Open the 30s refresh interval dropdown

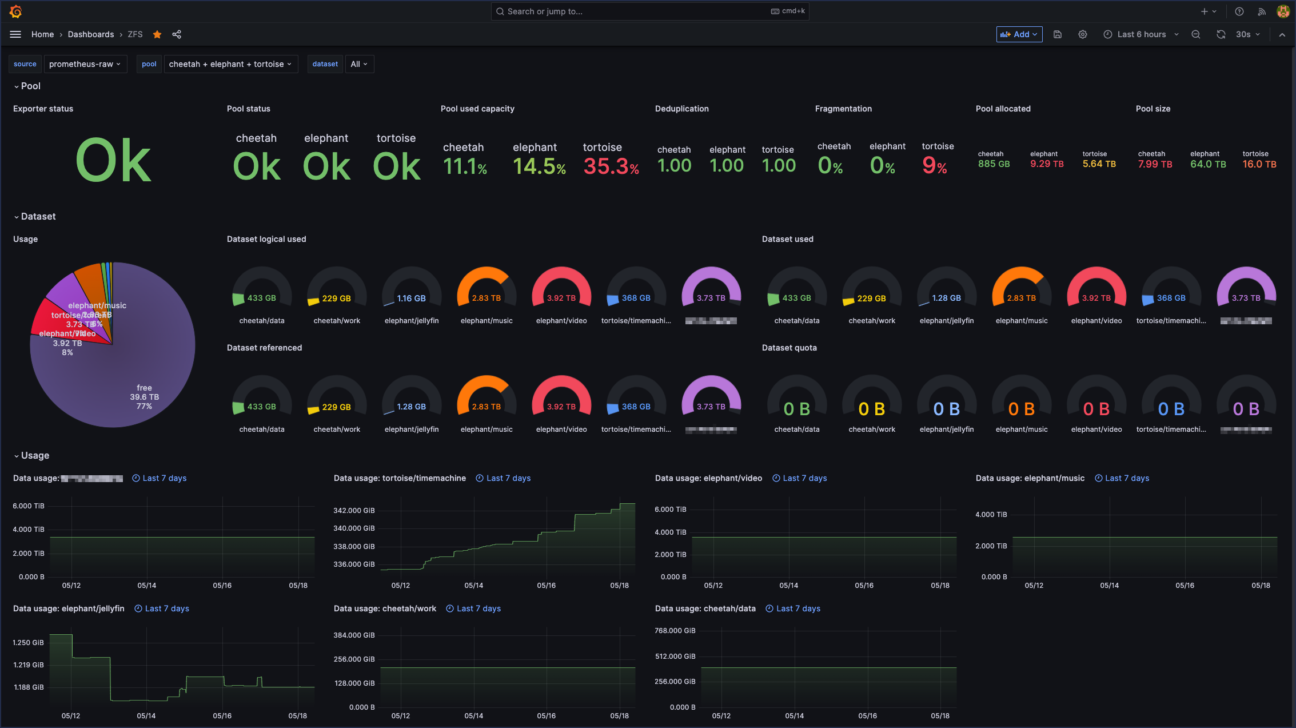coord(1247,34)
